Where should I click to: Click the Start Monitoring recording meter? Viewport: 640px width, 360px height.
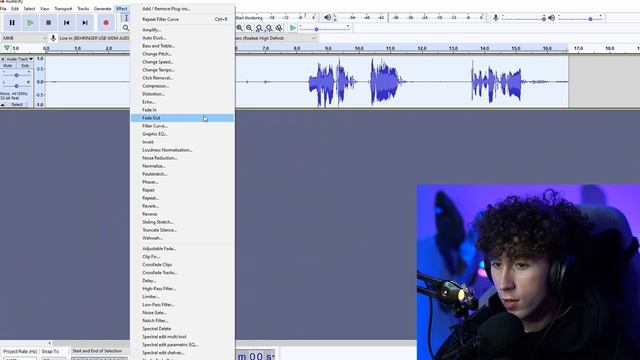click(276, 18)
